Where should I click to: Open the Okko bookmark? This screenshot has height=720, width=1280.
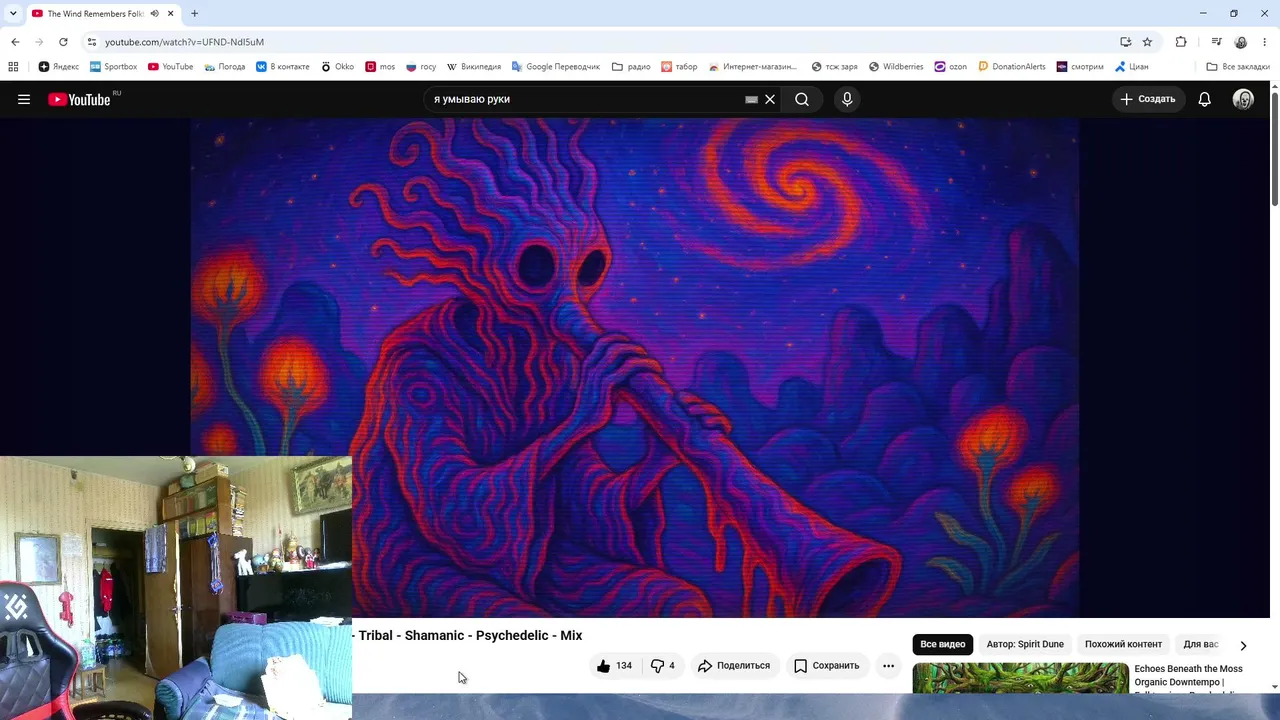tap(337, 67)
